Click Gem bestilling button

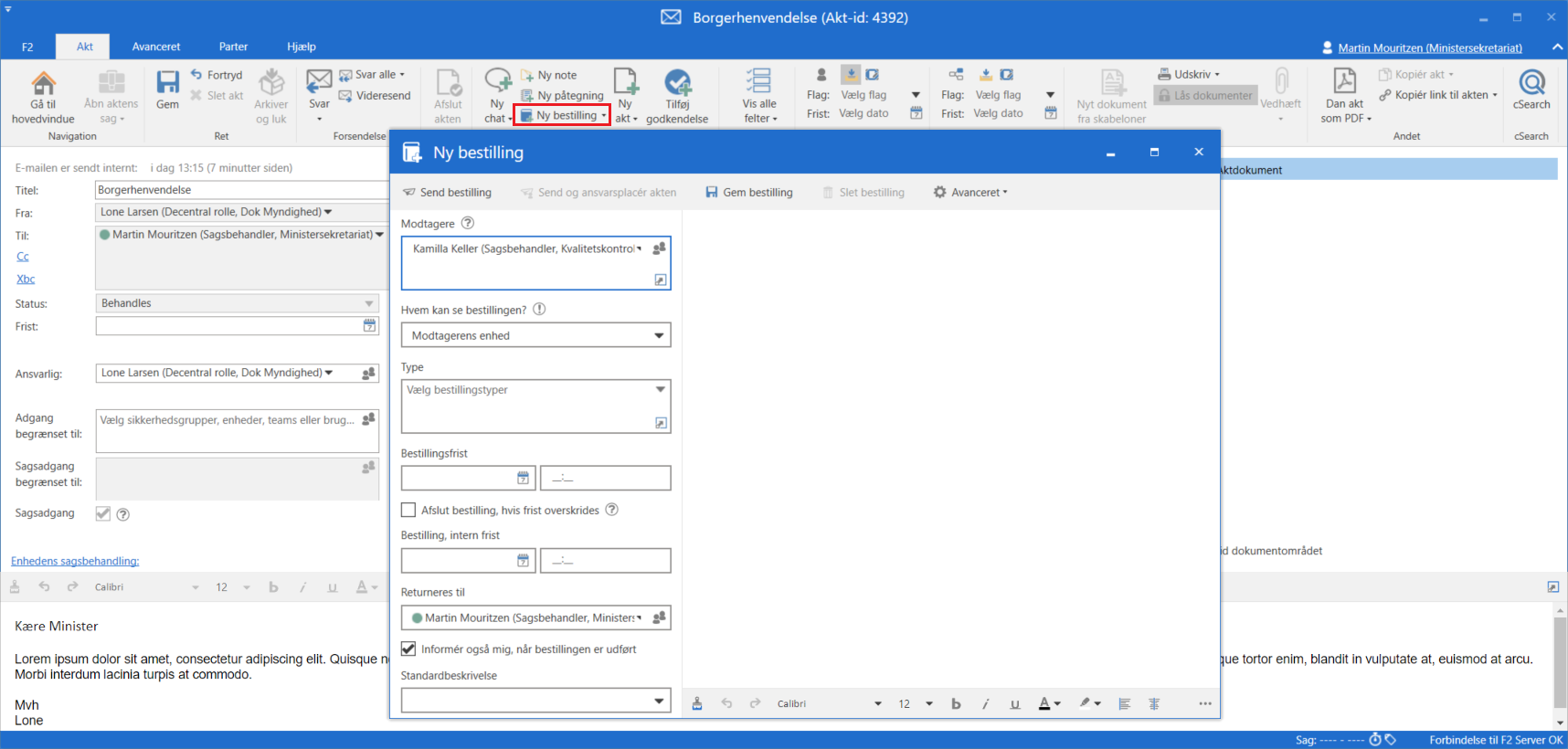tap(749, 192)
